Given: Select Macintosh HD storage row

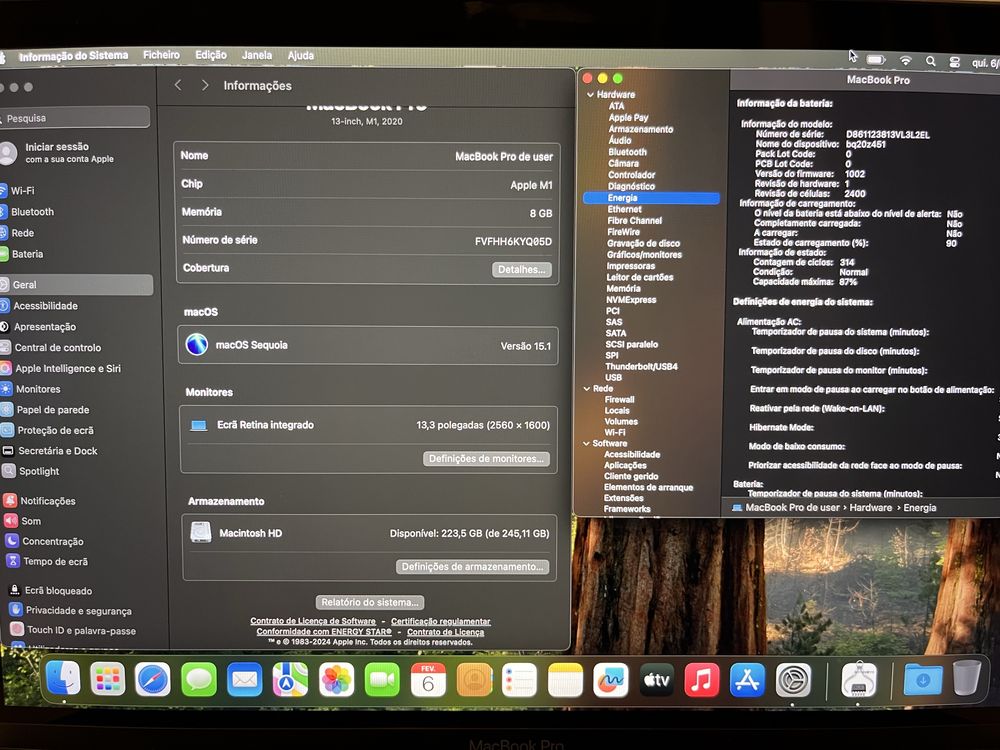Looking at the screenshot, I should 369,533.
